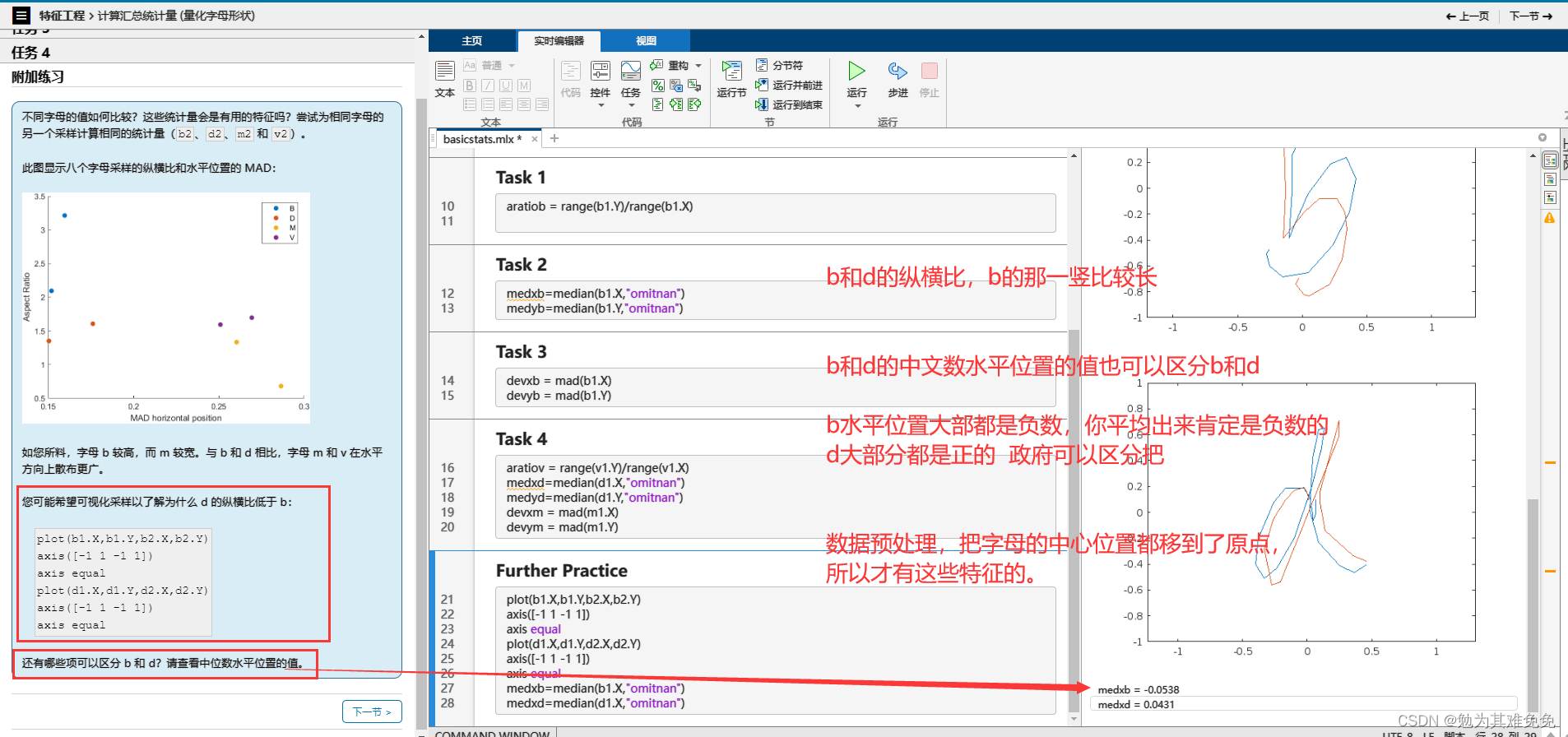Align text right
The image size is (1568, 737).
pyautogui.click(x=542, y=104)
